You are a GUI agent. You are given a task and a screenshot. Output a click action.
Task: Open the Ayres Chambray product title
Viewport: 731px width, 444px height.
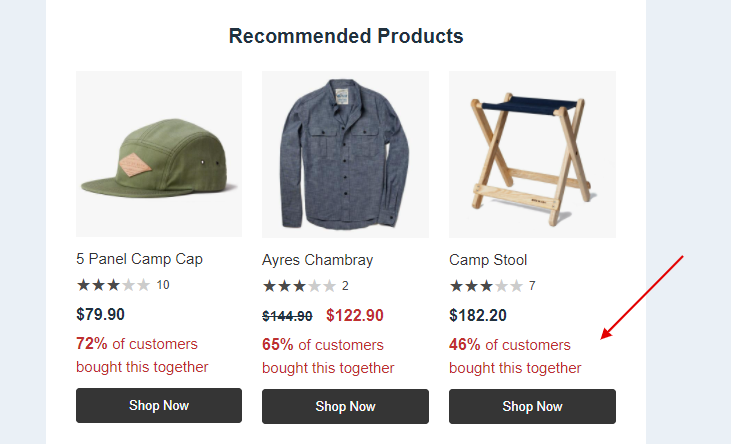tap(317, 260)
